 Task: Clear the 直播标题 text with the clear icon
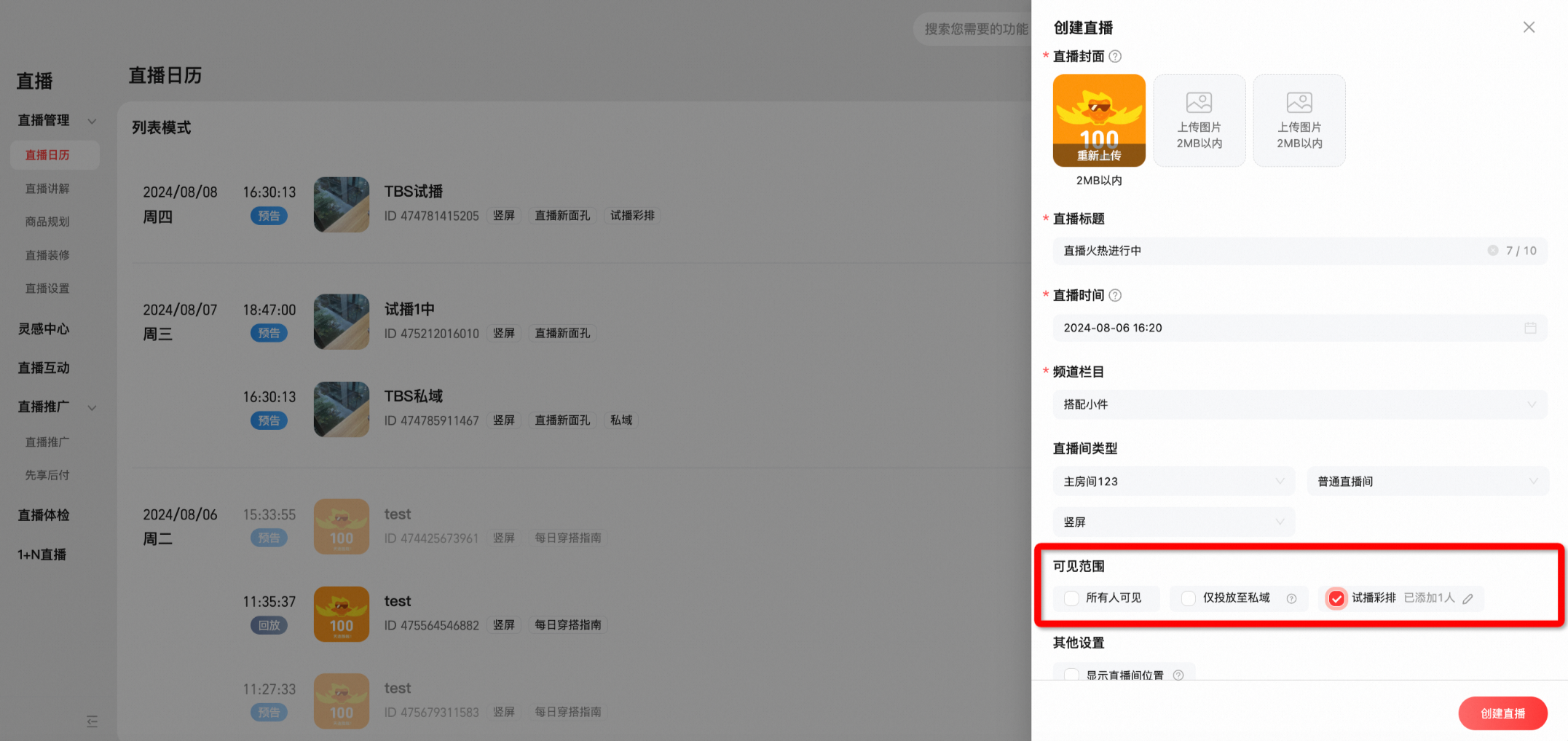[1492, 250]
